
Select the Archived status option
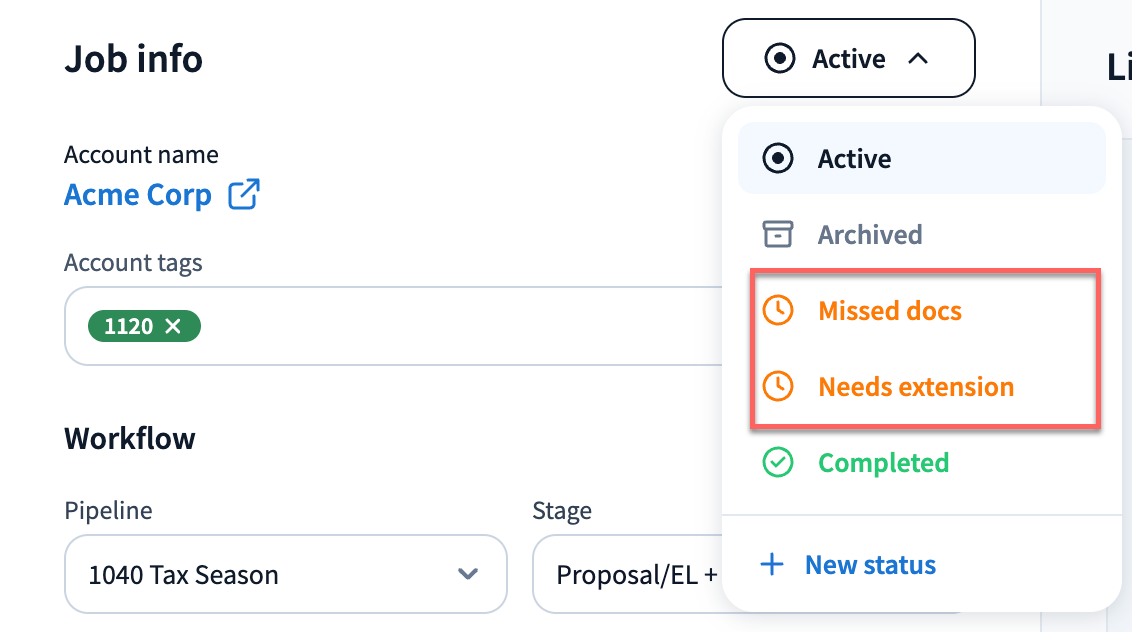(870, 235)
